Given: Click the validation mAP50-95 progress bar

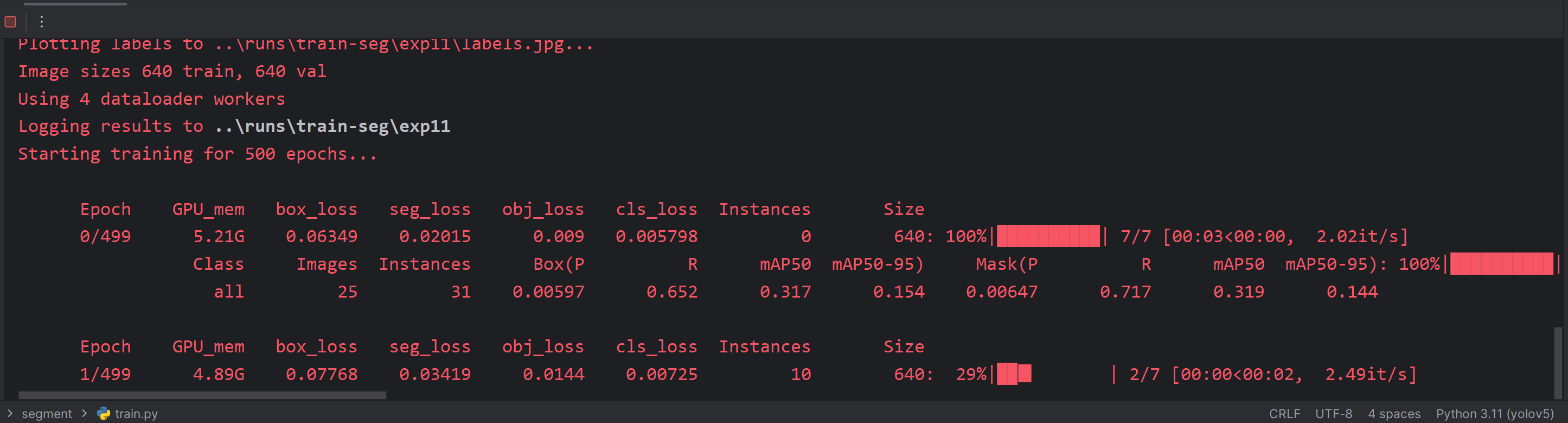Looking at the screenshot, I should coord(1502,264).
